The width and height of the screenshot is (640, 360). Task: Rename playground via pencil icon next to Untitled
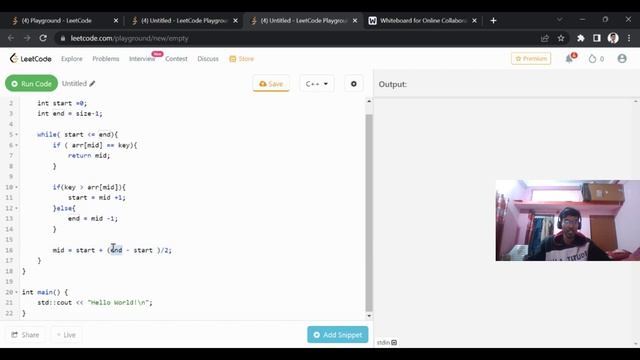coord(93,84)
